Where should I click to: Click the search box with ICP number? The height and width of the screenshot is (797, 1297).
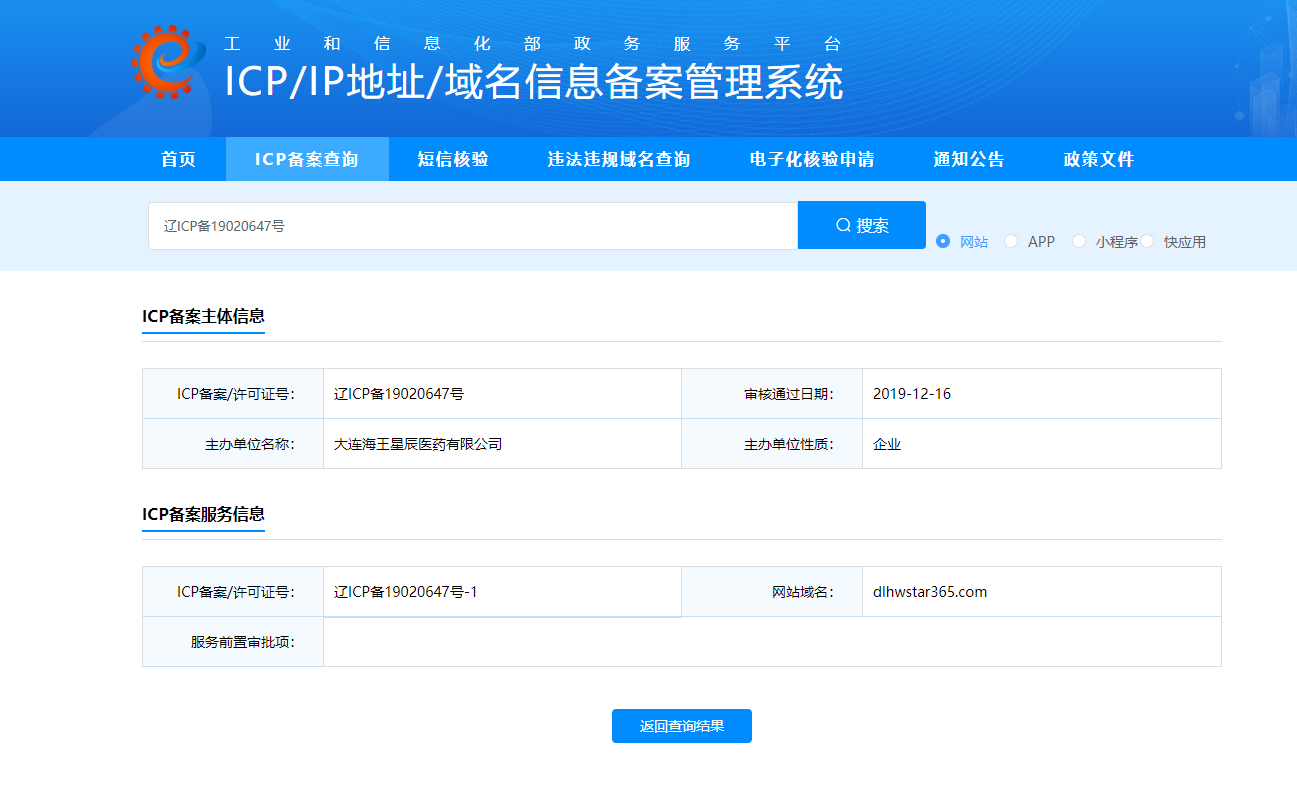coord(472,226)
